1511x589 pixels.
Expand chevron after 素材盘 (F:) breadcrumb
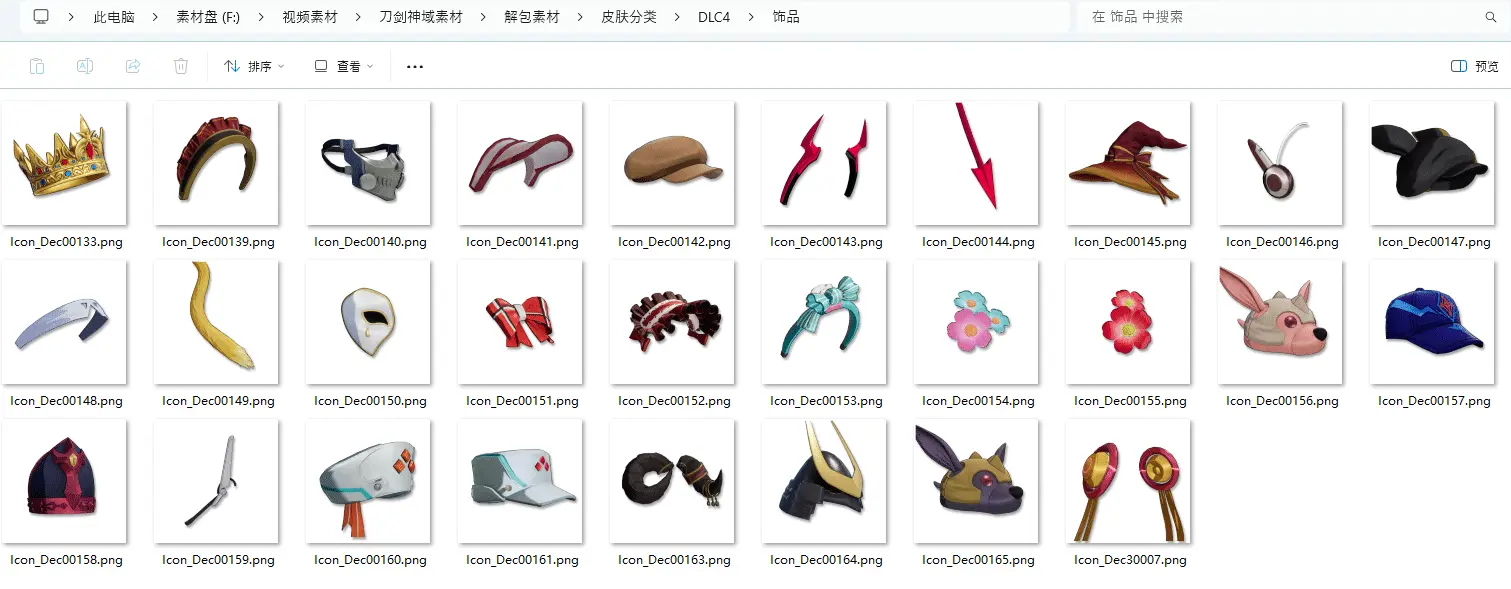click(x=261, y=17)
